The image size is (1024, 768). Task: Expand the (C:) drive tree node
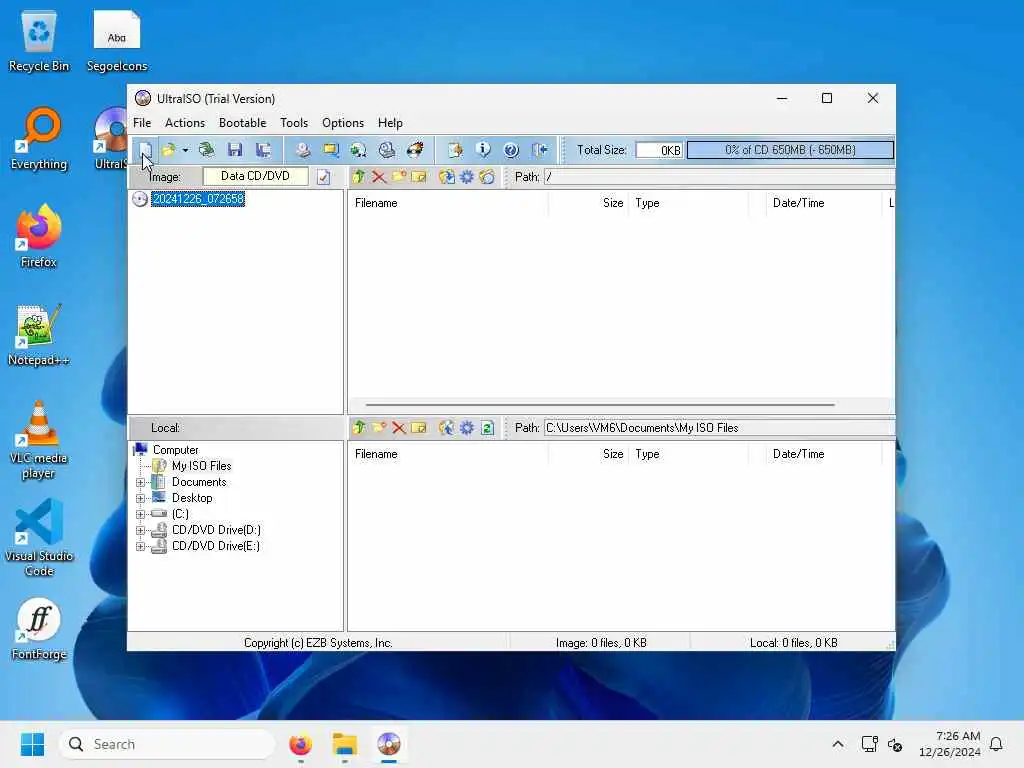(x=140, y=515)
